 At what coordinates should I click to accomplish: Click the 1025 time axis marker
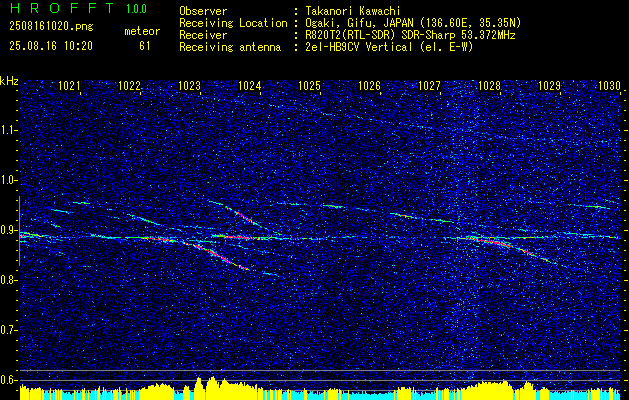310,85
